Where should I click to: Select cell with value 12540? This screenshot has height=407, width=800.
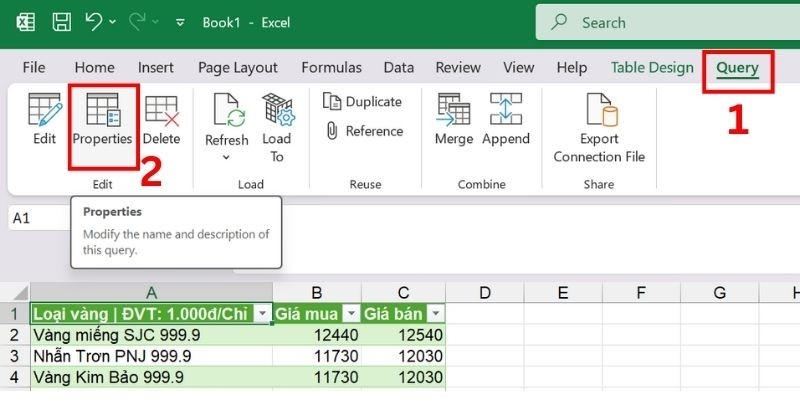point(403,335)
